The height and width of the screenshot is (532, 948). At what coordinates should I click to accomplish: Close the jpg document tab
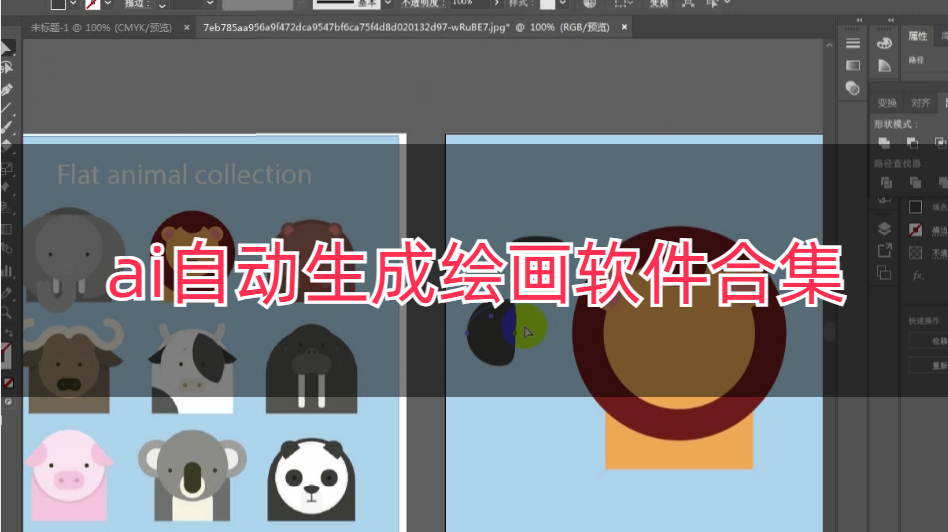(624, 27)
